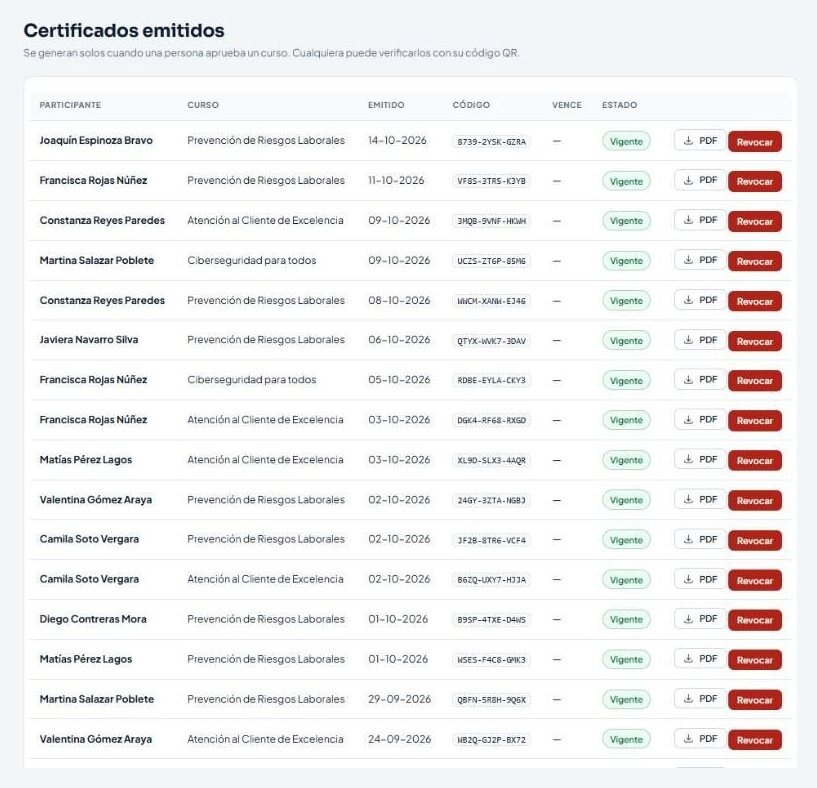Download PDF for Matías Pérez Lagos 01-10-2026 certificate
Viewport: 817px width, 788px height.
pyautogui.click(x=700, y=659)
